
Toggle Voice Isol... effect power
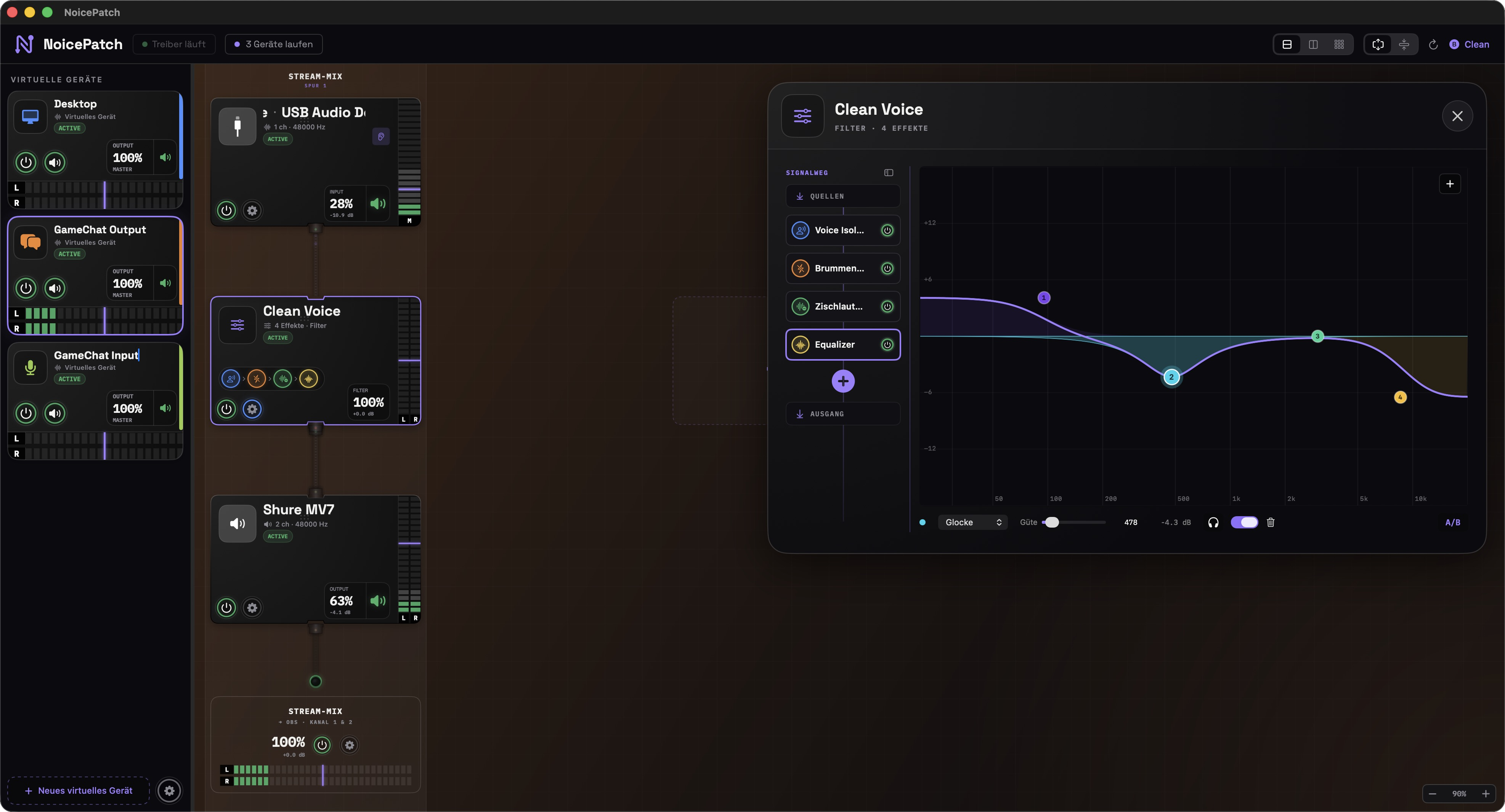point(887,230)
